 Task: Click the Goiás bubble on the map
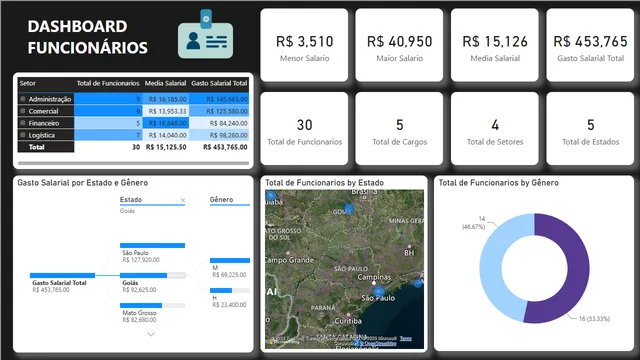[x=349, y=209]
